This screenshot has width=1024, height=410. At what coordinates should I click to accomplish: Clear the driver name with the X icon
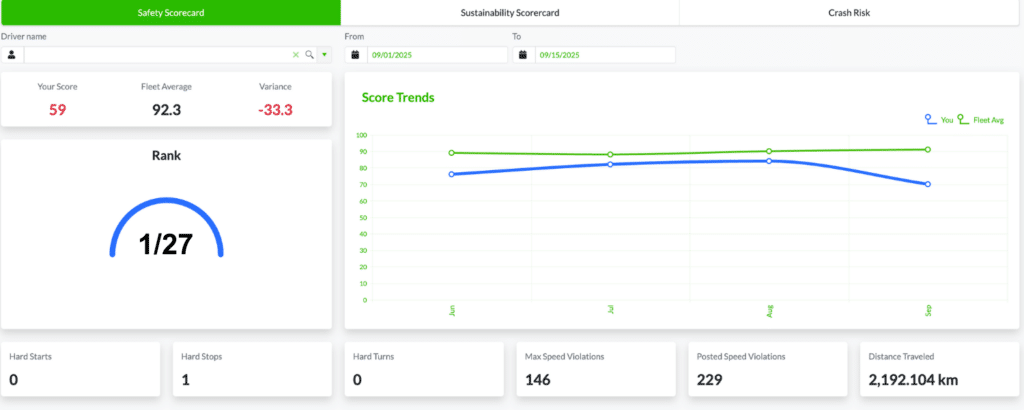tap(296, 55)
